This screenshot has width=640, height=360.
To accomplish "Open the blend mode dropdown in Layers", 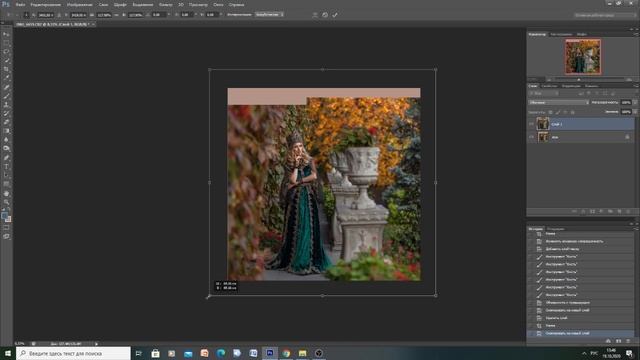I will (558, 102).
